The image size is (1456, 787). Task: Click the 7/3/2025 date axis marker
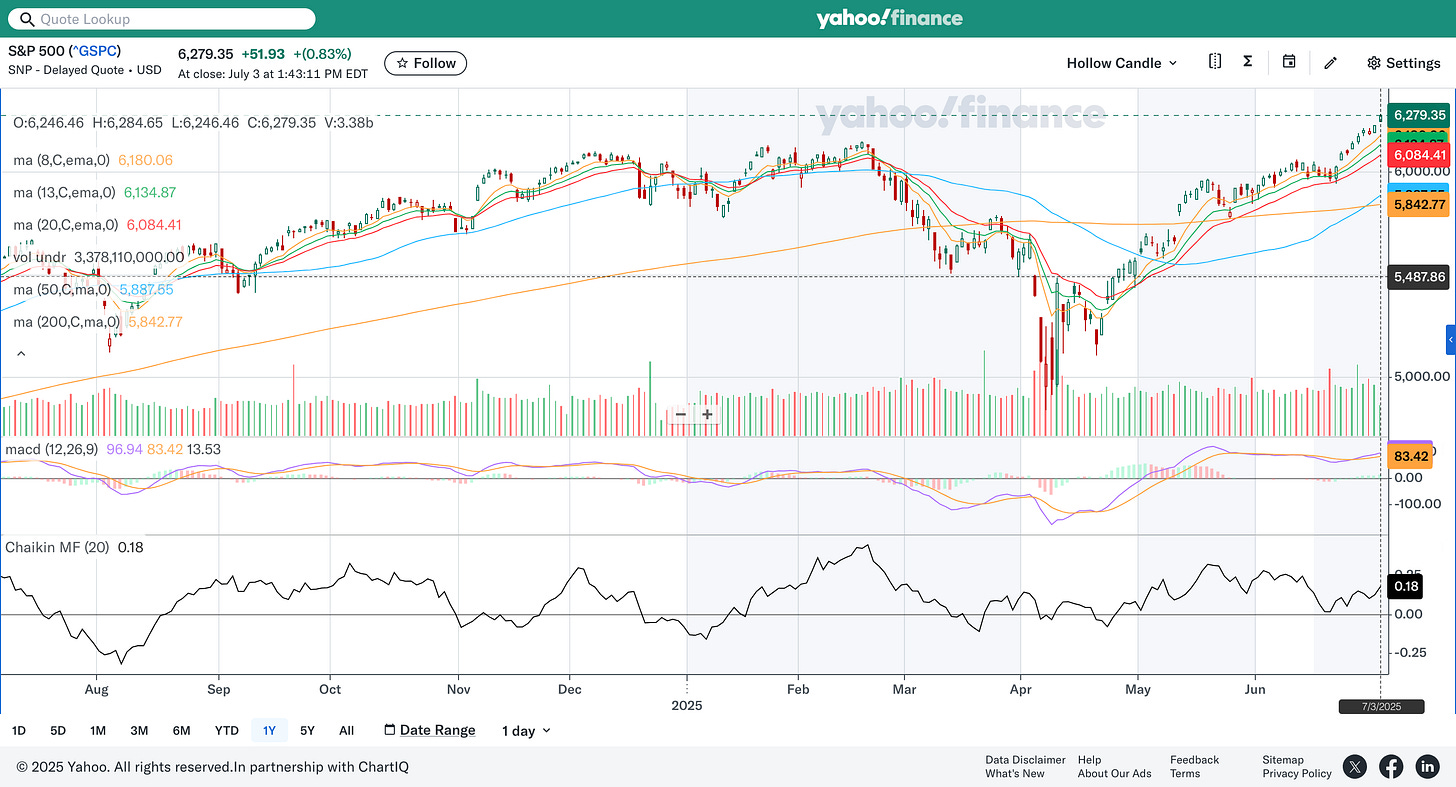tap(1381, 707)
